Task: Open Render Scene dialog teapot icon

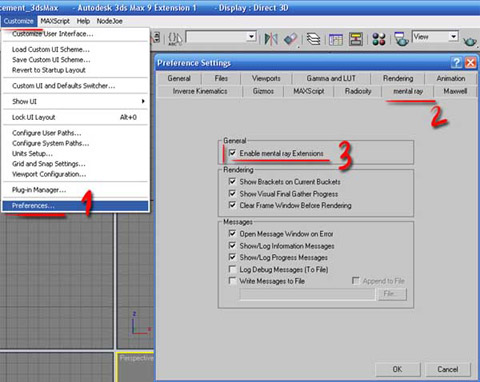Action: tap(402, 39)
